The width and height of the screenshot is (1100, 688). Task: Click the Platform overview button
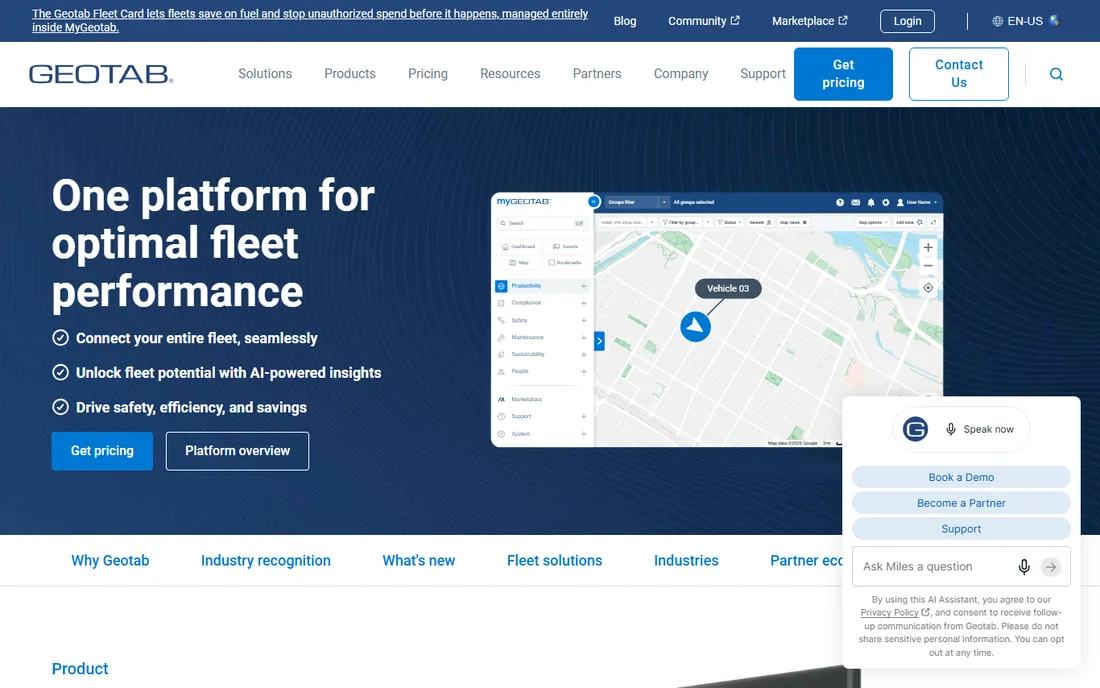237,451
